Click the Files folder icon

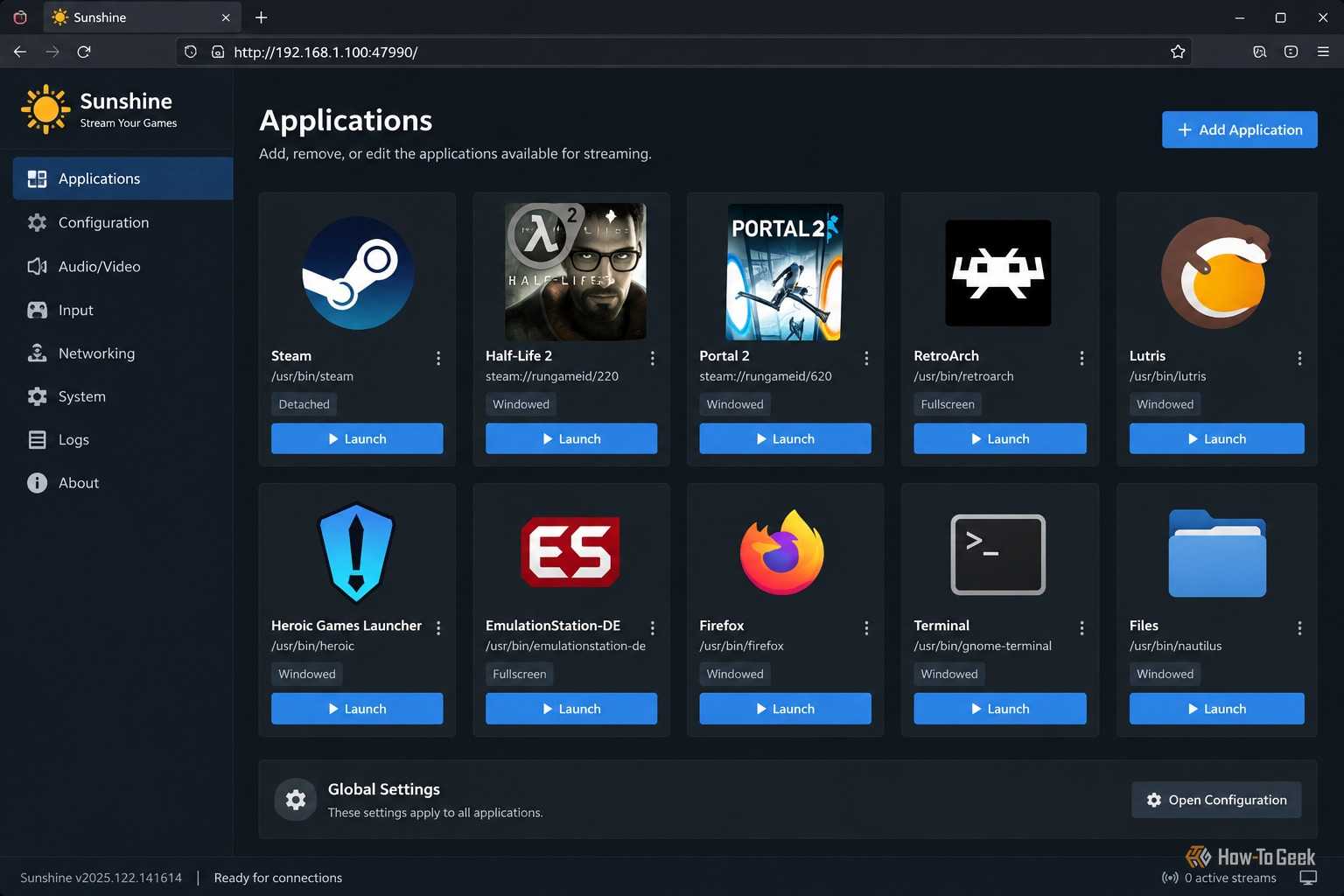click(x=1217, y=553)
